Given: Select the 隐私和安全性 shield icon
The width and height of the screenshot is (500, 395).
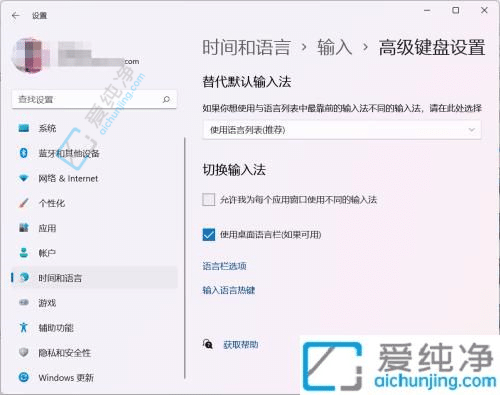Looking at the screenshot, I should pos(23,352).
